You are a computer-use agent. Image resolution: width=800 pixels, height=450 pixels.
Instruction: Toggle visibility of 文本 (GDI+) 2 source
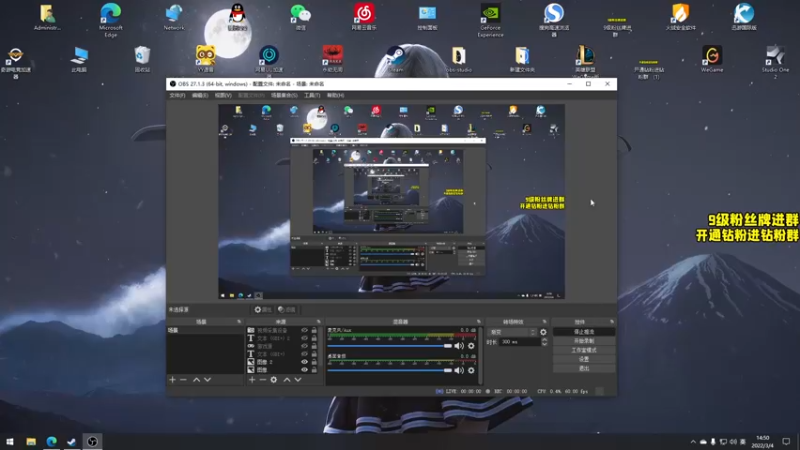(305, 338)
